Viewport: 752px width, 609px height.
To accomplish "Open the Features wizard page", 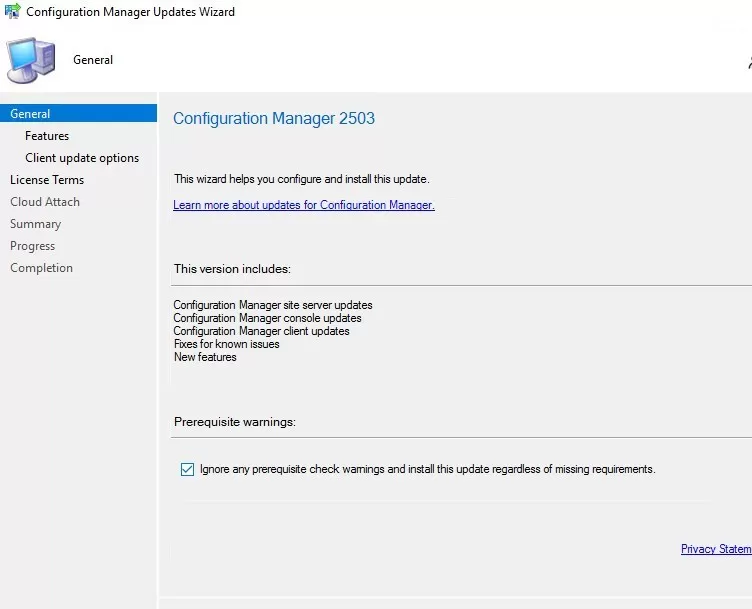I will click(x=47, y=136).
